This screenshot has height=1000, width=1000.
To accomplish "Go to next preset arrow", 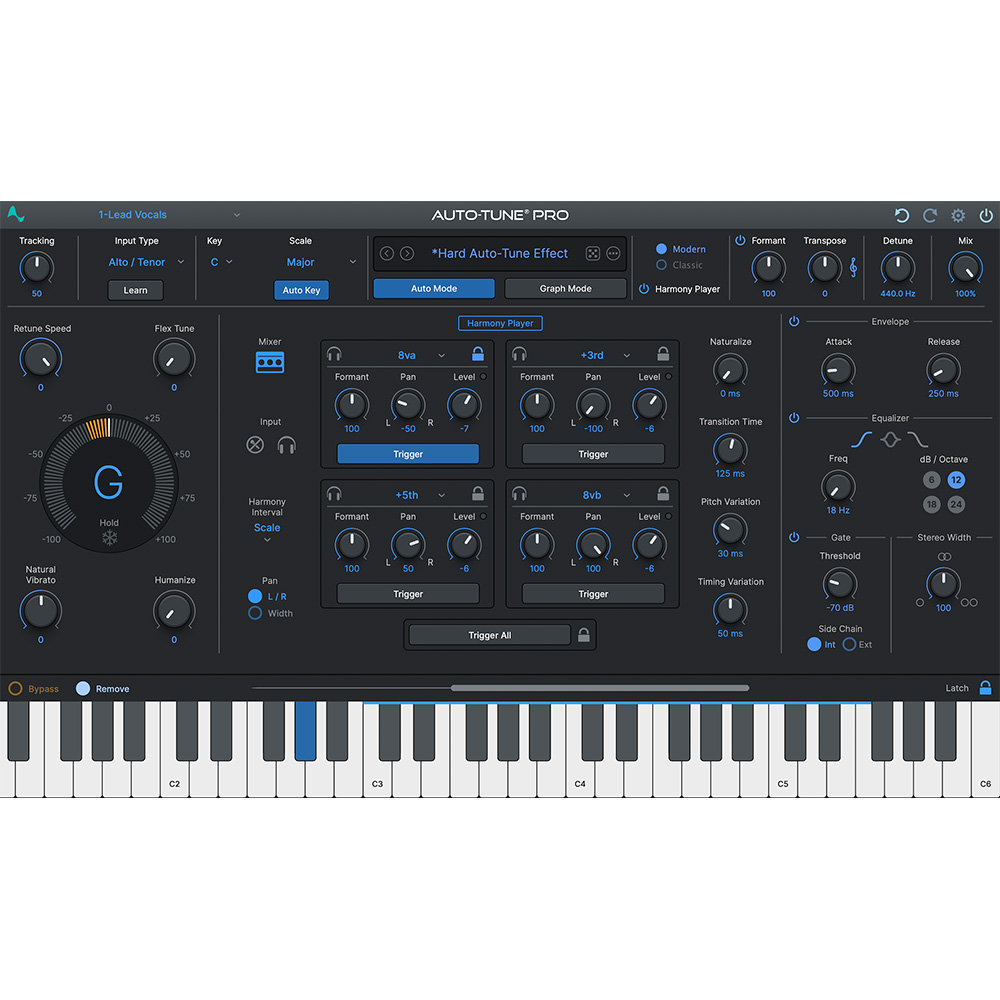I will coord(407,253).
